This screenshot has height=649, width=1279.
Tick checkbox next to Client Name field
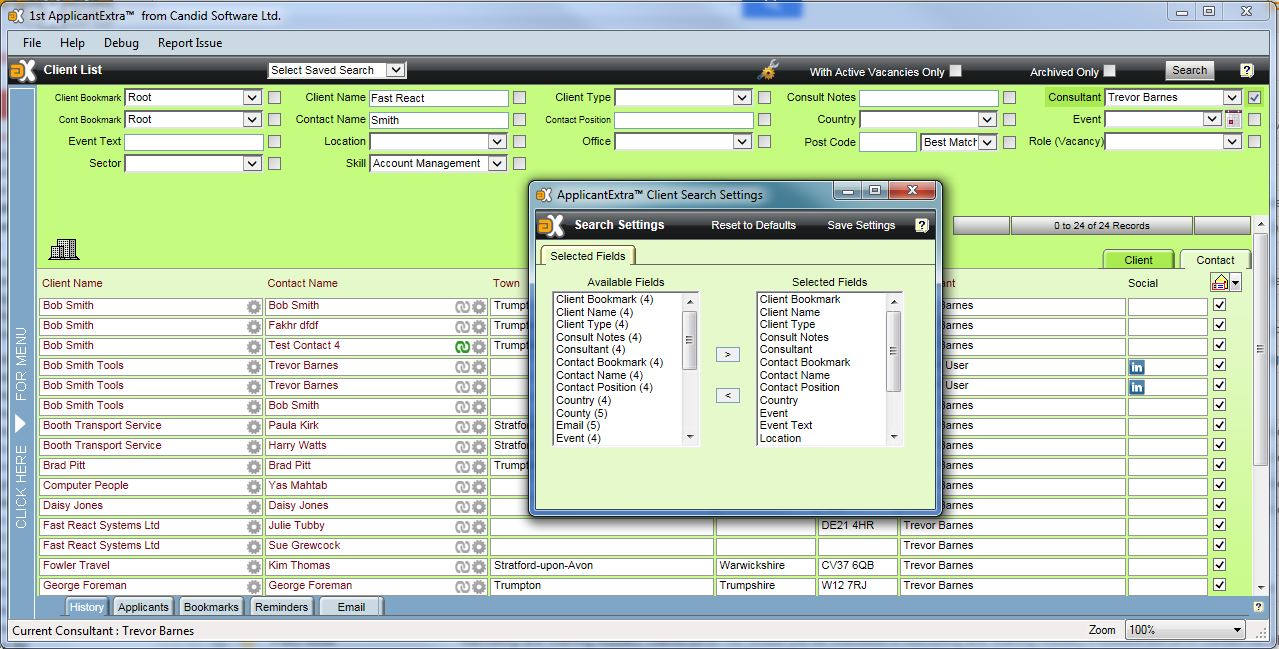coord(519,98)
